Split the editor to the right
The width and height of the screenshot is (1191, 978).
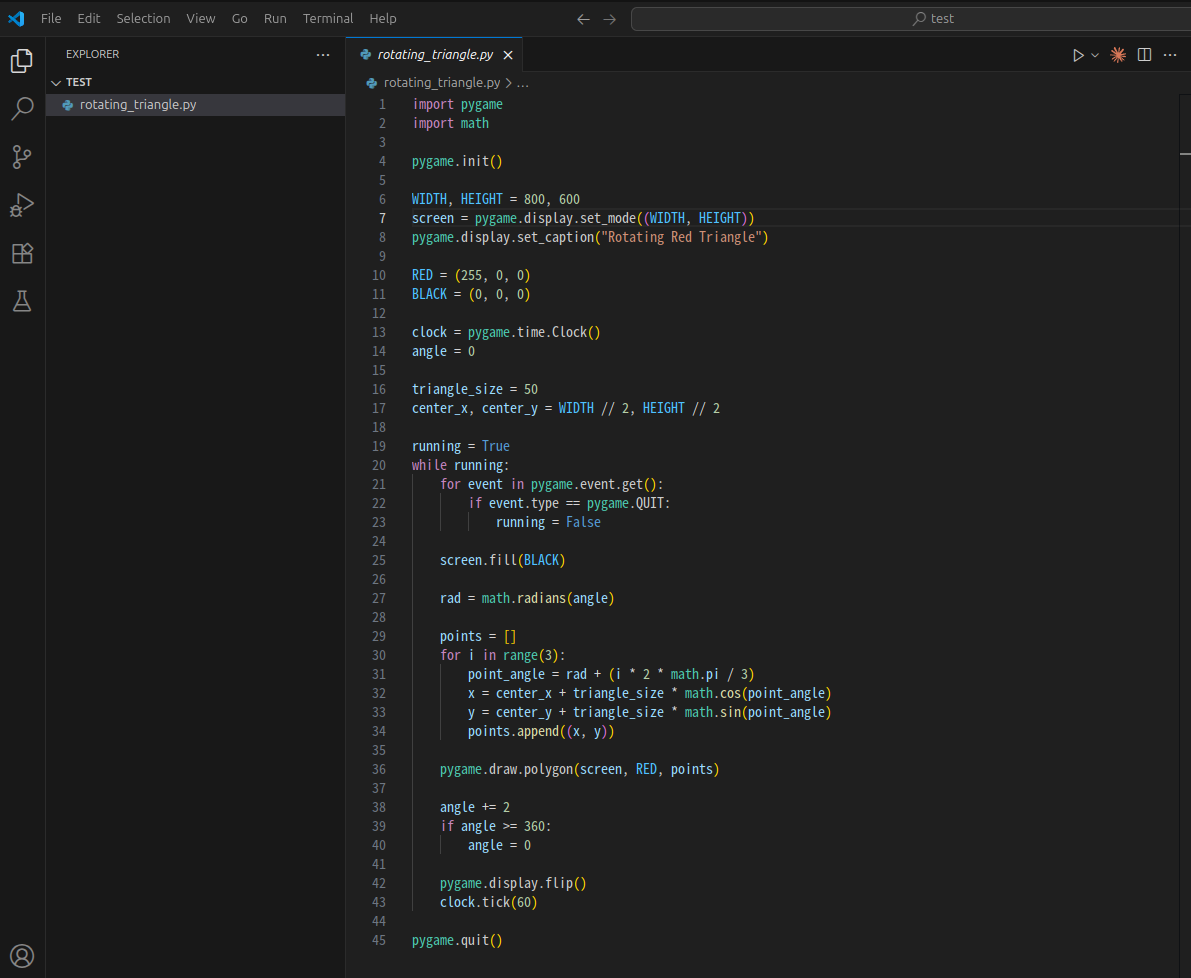pyautogui.click(x=1145, y=55)
